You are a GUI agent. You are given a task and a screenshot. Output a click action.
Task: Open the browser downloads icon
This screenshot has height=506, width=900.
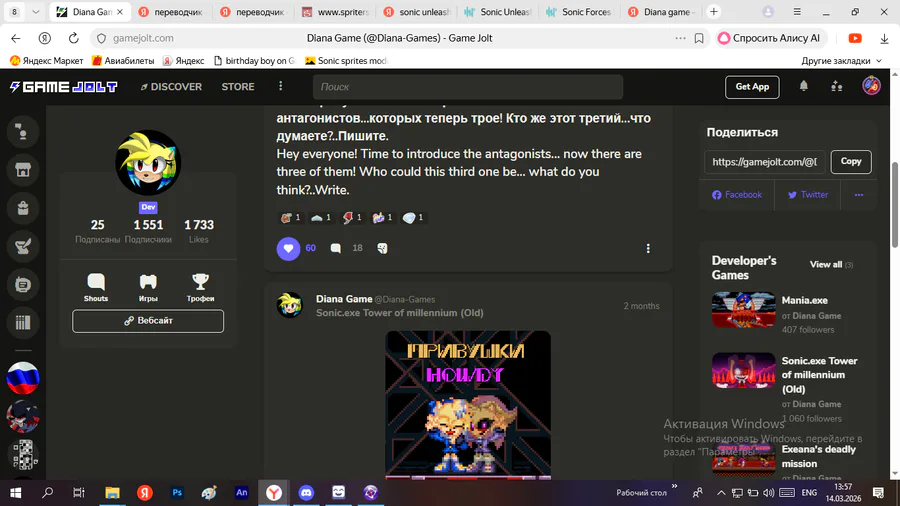click(884, 38)
